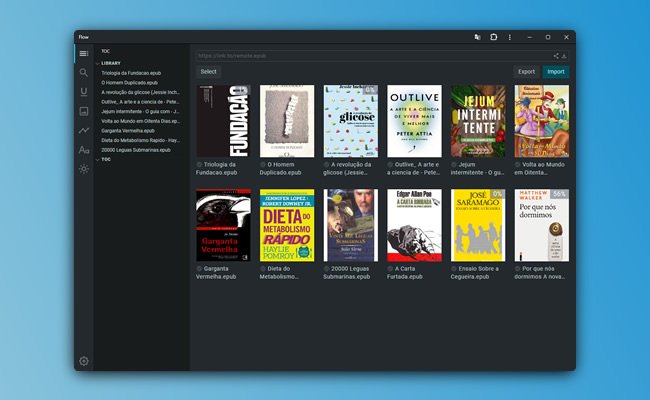The image size is (650, 400).
Task: Open Jejum intermitente - O guia in sidebar
Action: [141, 112]
